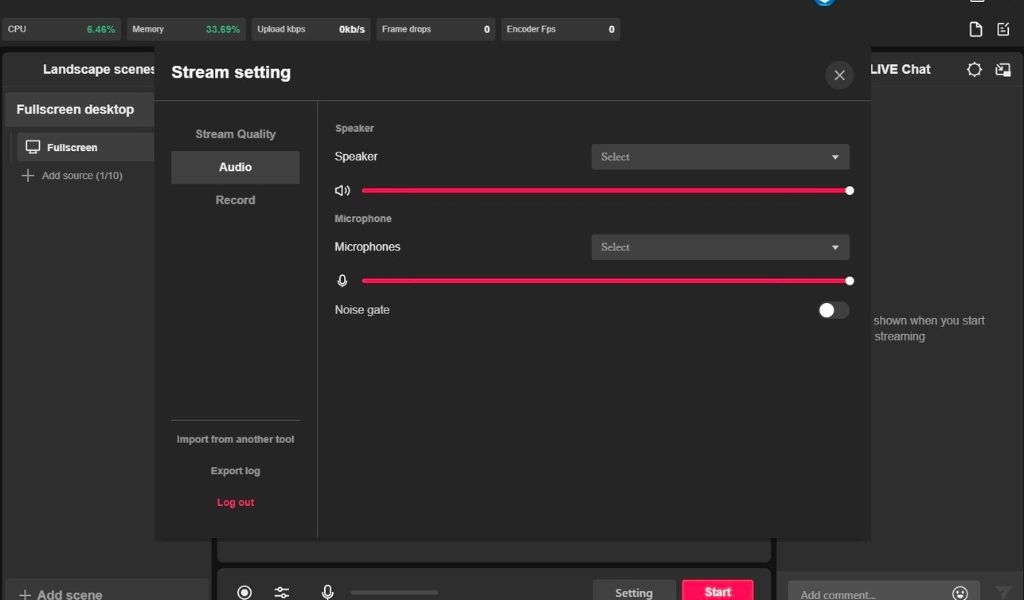This screenshot has height=600, width=1024.
Task: Select the Fullscreen desktop scene
Action: [80, 110]
